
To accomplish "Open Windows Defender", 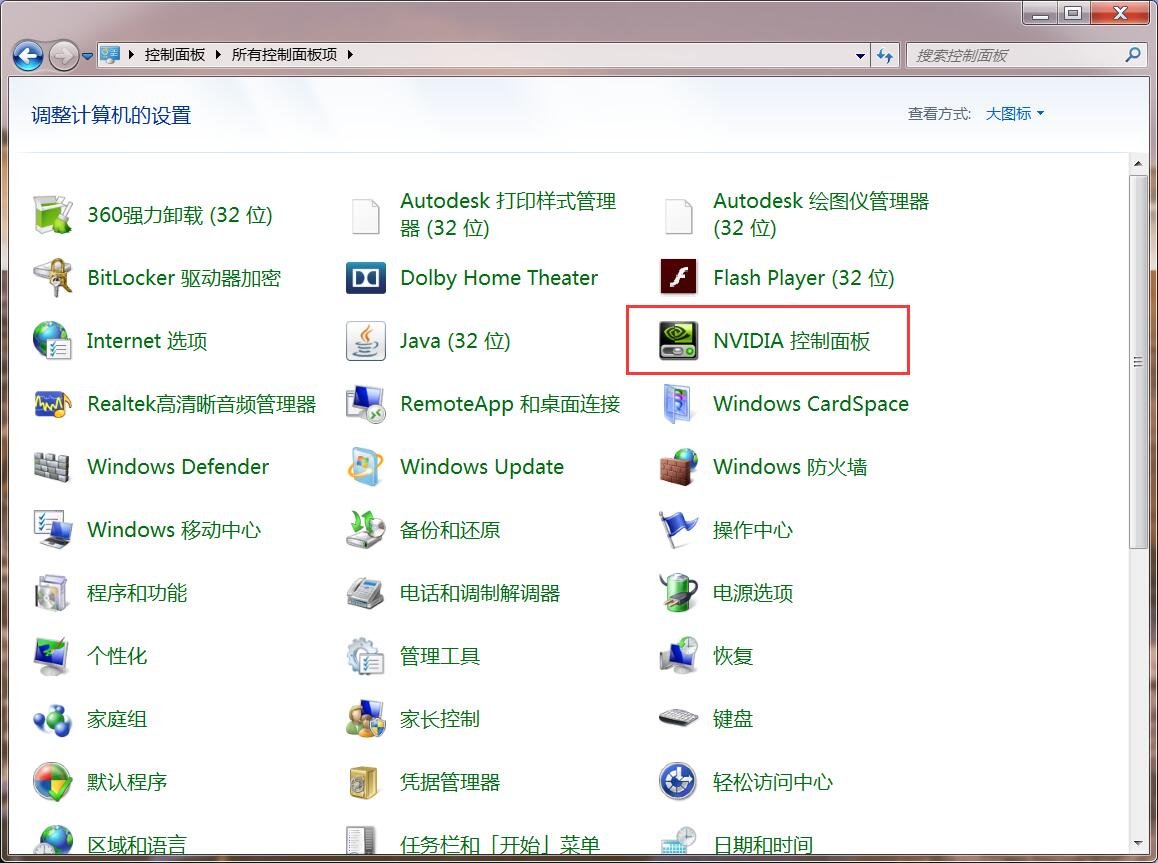I will (x=178, y=466).
